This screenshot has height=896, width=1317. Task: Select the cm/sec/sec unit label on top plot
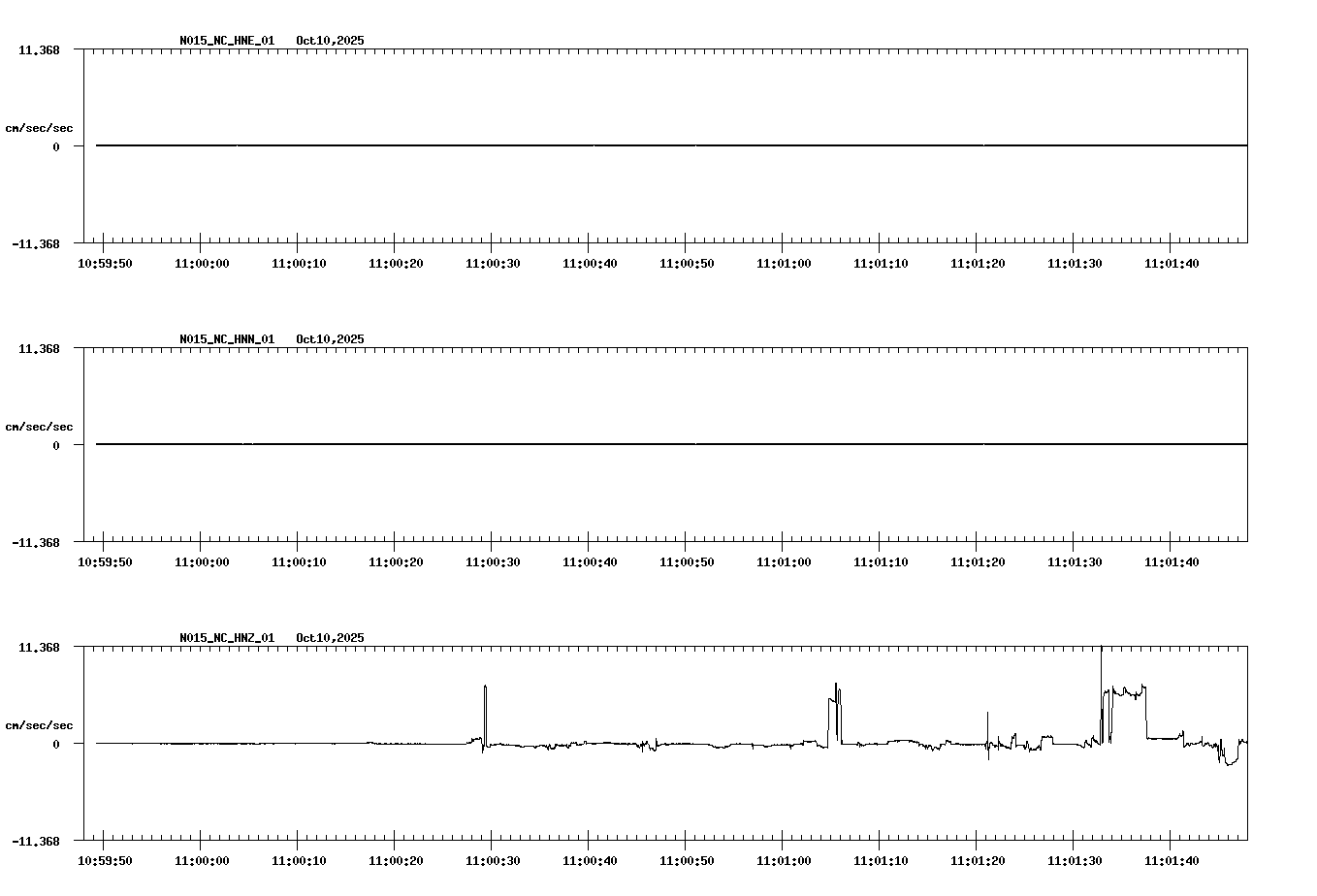pyautogui.click(x=39, y=126)
